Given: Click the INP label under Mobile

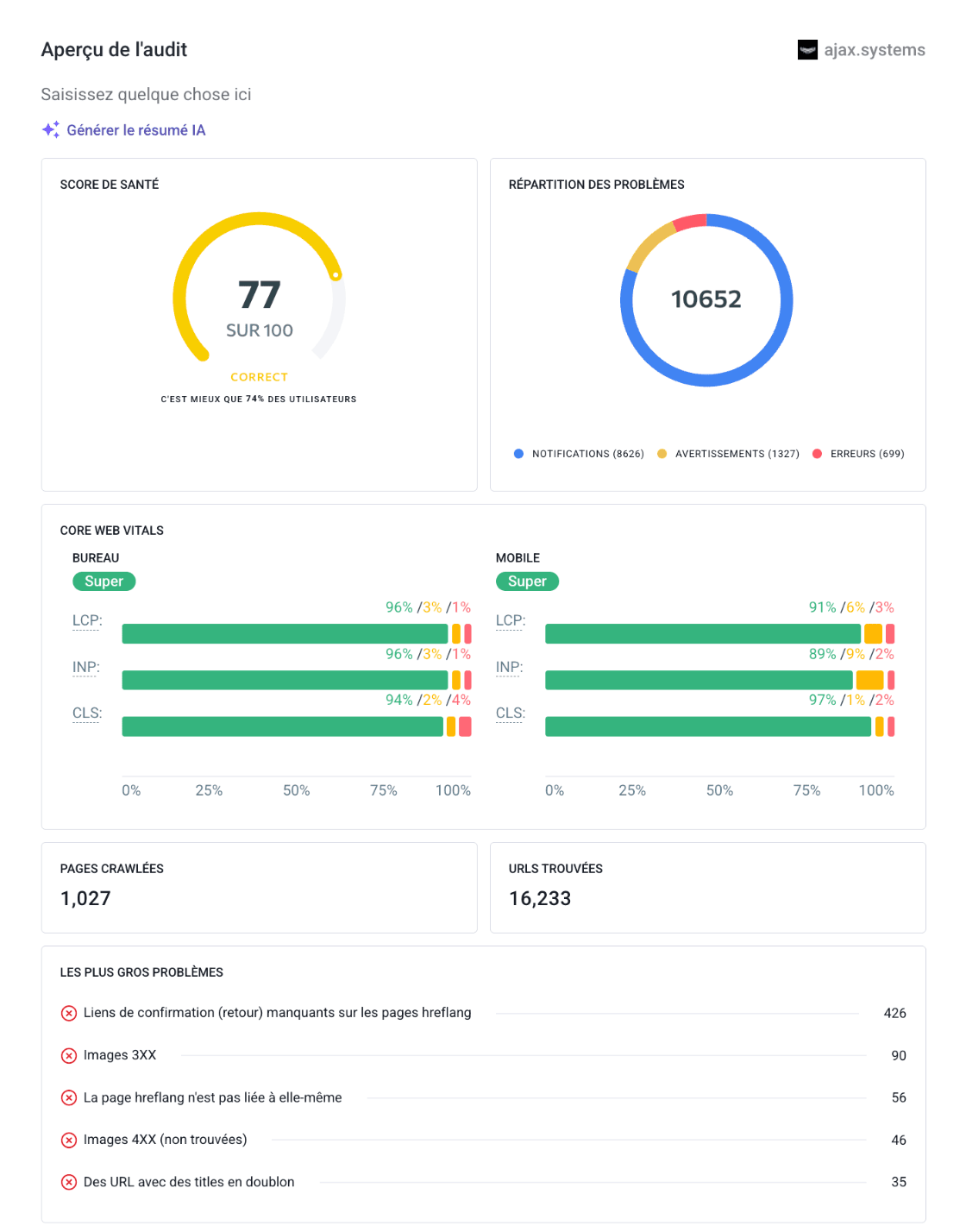Looking at the screenshot, I should point(510,667).
